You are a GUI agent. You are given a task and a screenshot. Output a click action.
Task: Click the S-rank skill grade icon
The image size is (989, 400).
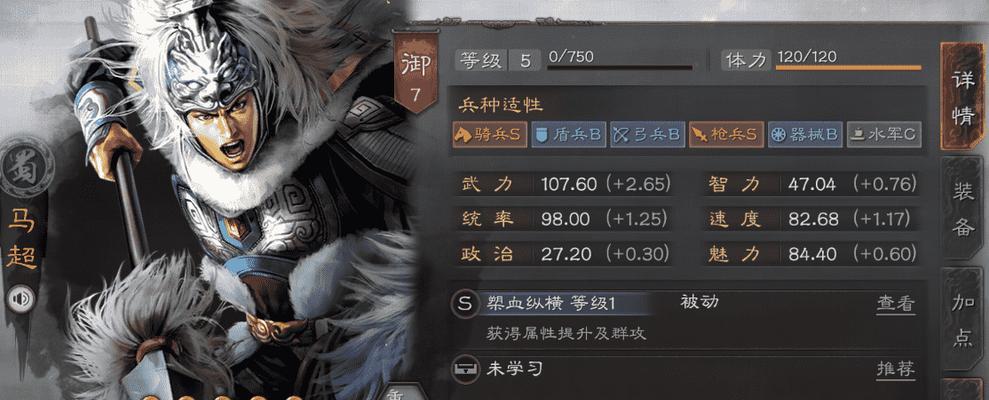point(465,303)
